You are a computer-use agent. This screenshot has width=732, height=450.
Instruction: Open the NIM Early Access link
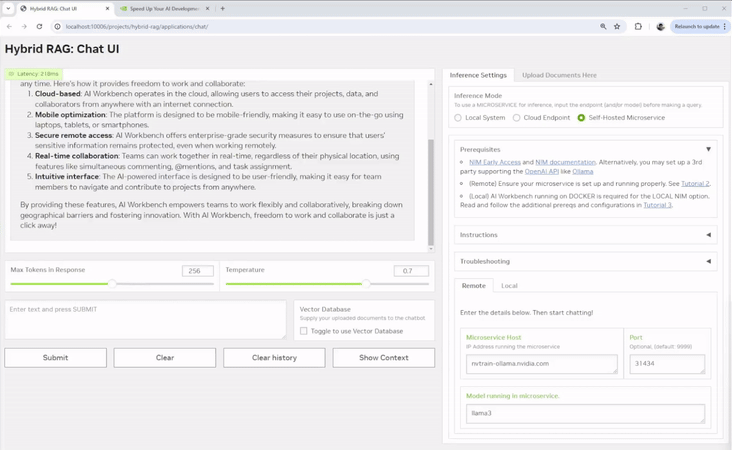point(495,162)
